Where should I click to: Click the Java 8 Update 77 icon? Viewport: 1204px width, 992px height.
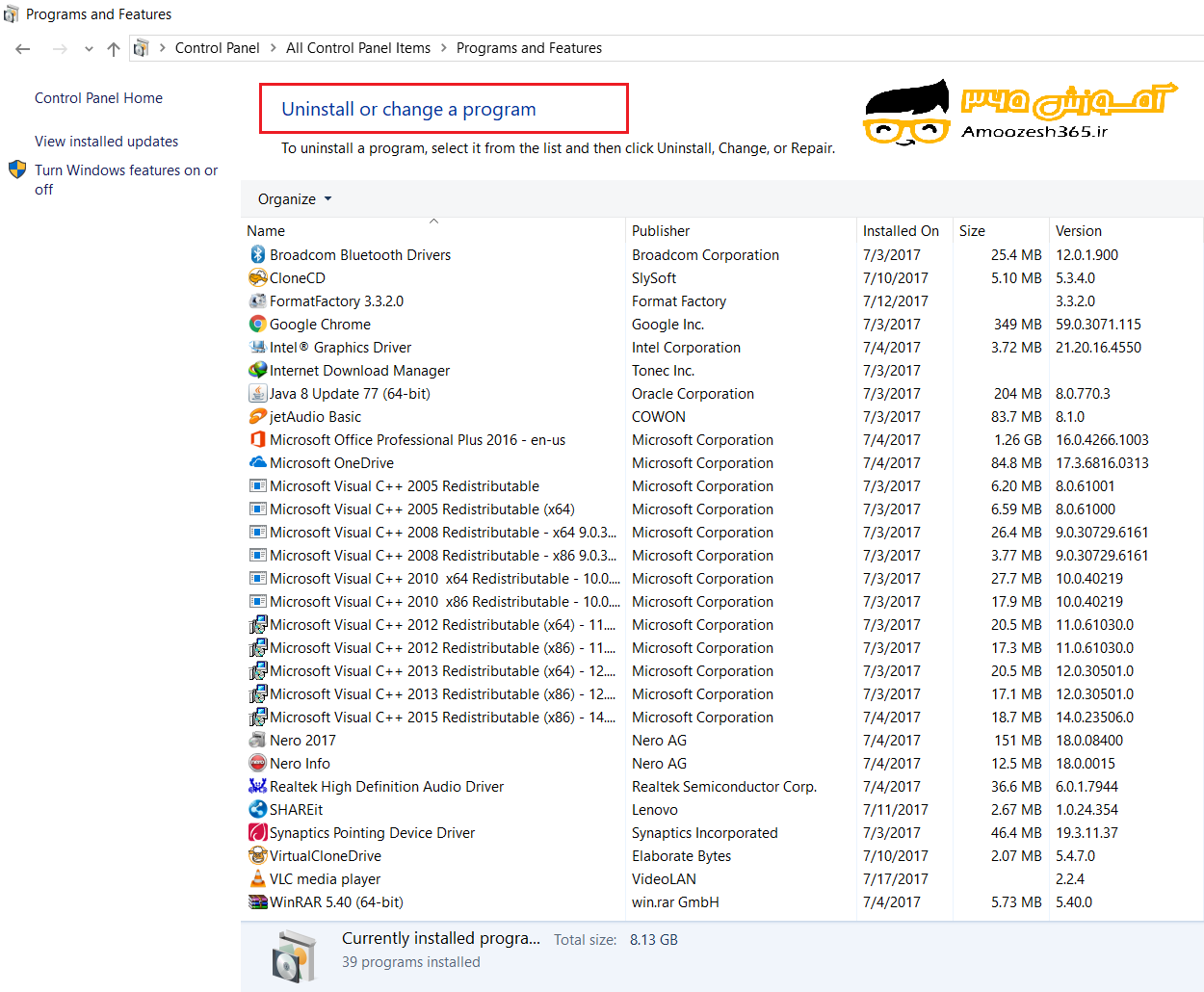(258, 393)
